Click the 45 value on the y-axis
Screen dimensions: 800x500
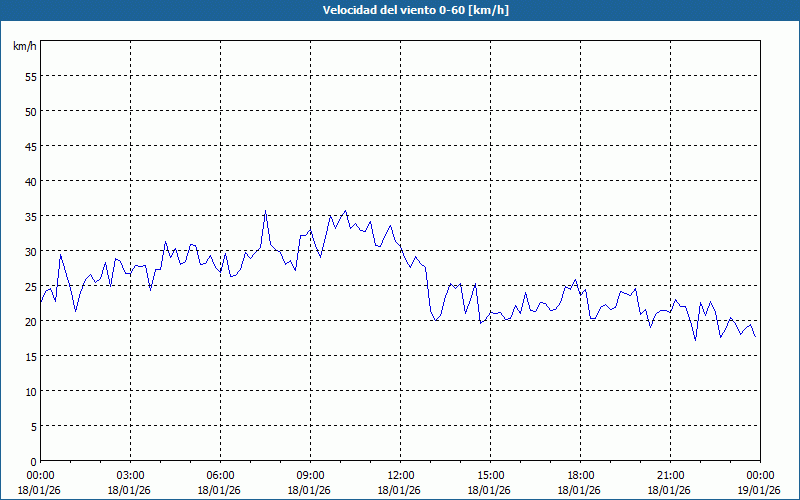30,146
